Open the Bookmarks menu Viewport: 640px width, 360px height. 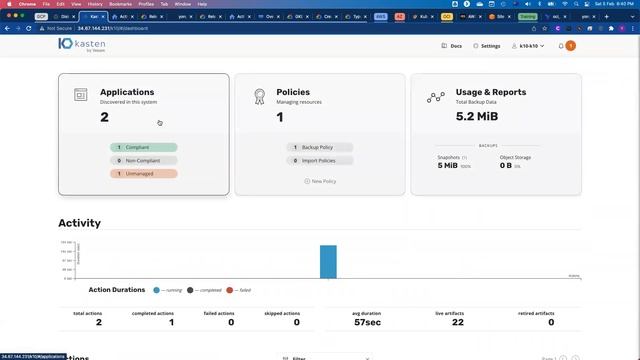pos(120,4)
